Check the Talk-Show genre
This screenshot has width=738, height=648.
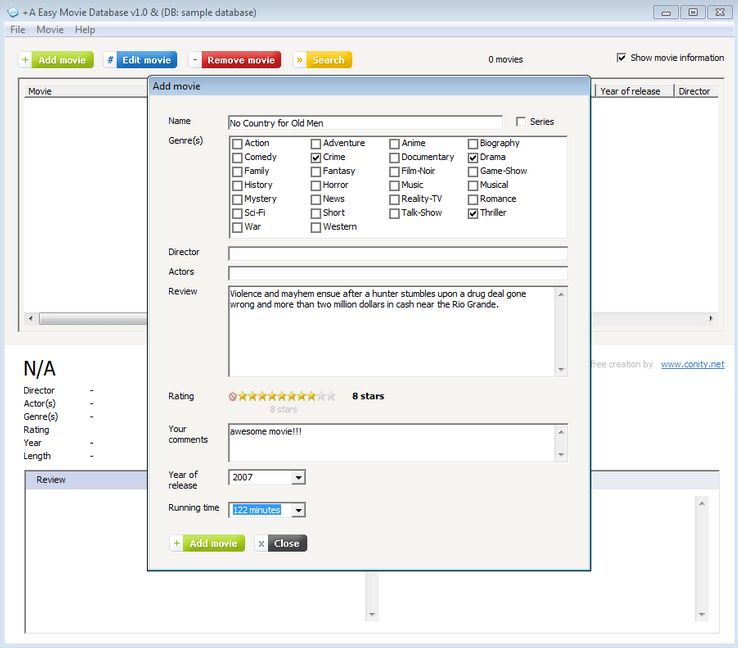click(394, 214)
